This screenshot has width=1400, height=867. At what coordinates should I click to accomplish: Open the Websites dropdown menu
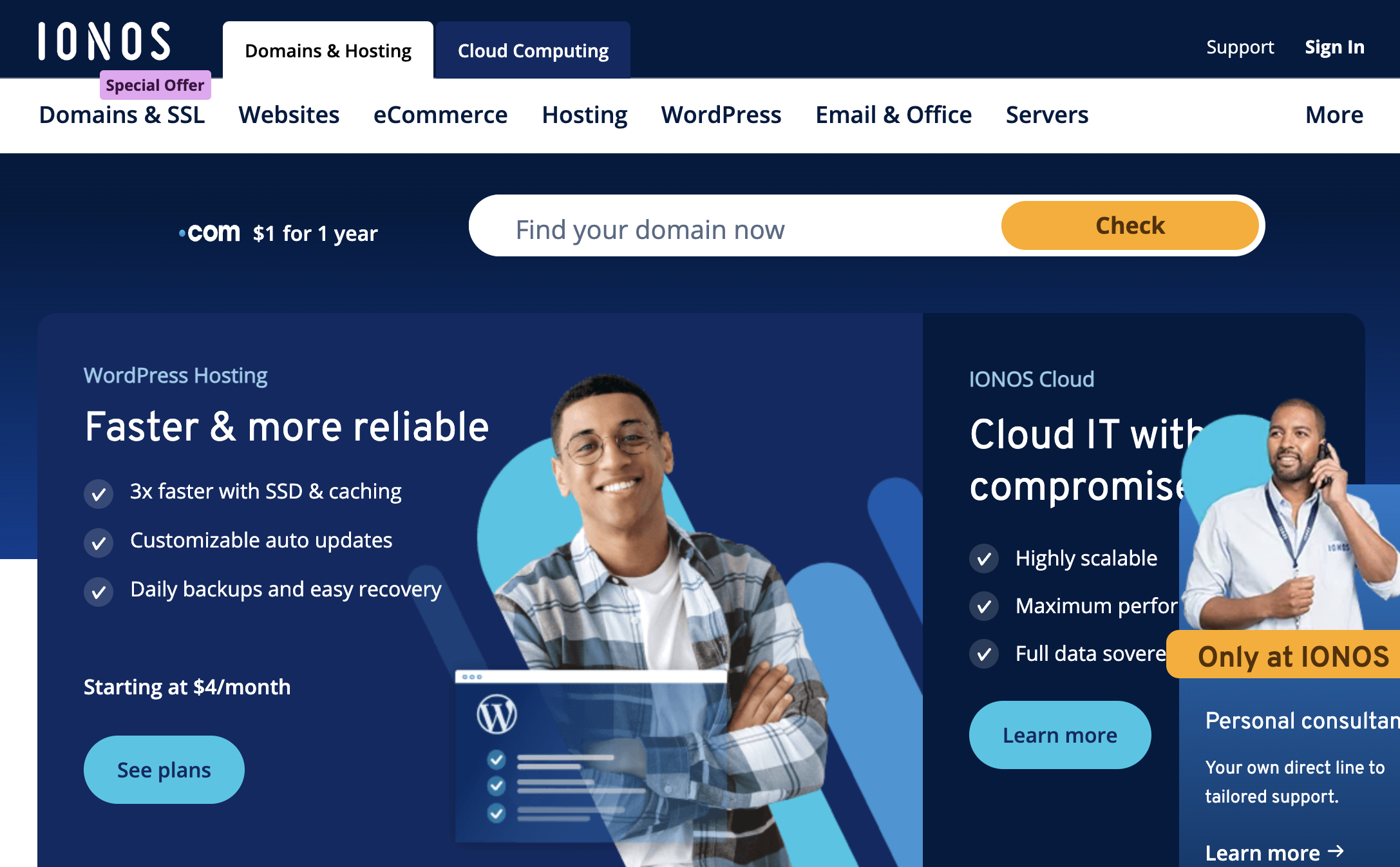(289, 113)
